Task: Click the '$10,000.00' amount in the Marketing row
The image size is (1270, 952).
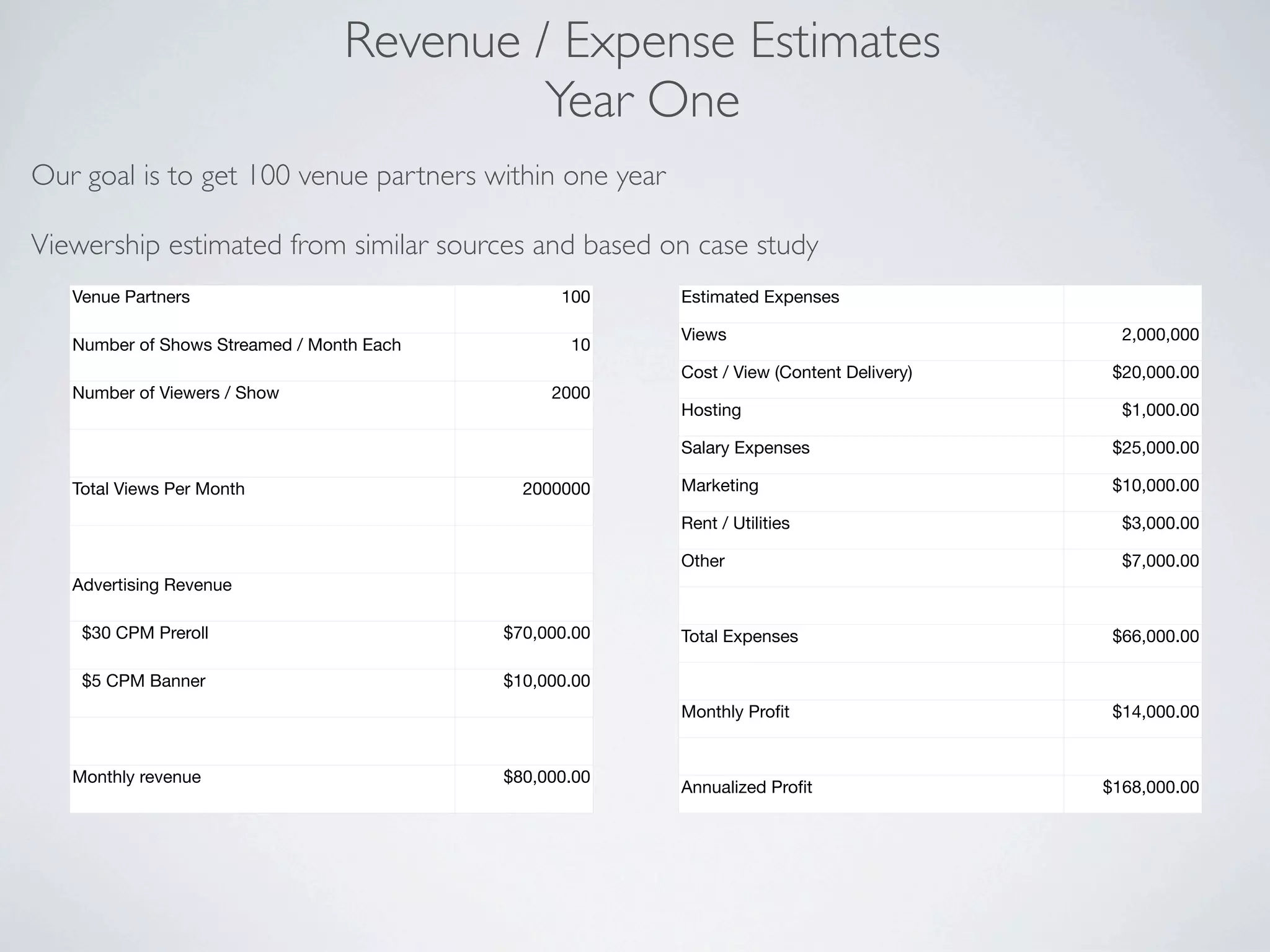Action: (x=1155, y=485)
